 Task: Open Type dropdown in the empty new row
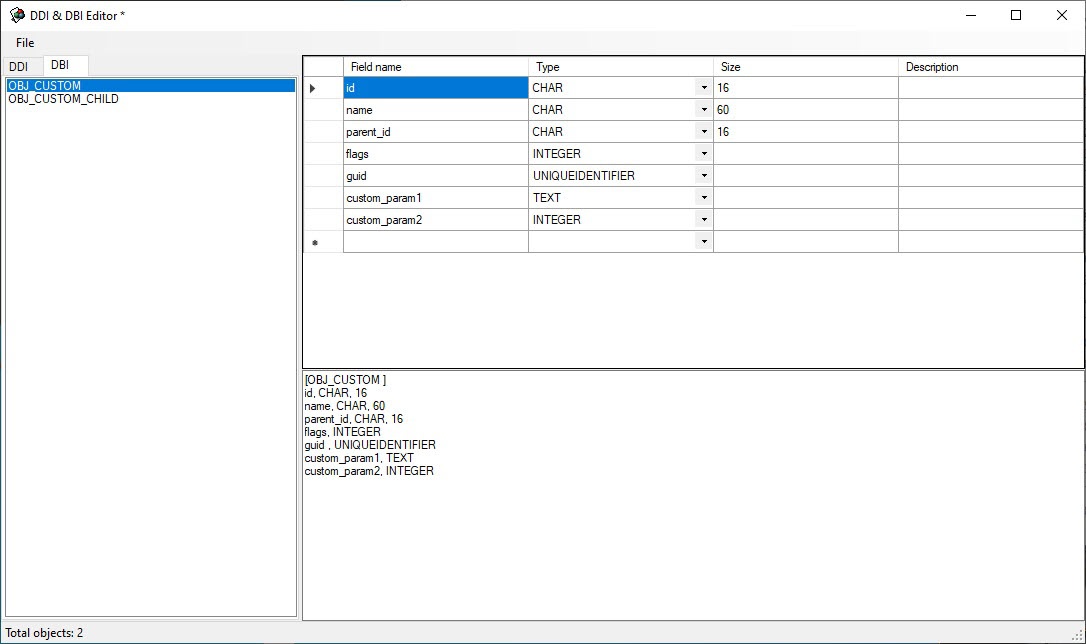pyautogui.click(x=704, y=242)
